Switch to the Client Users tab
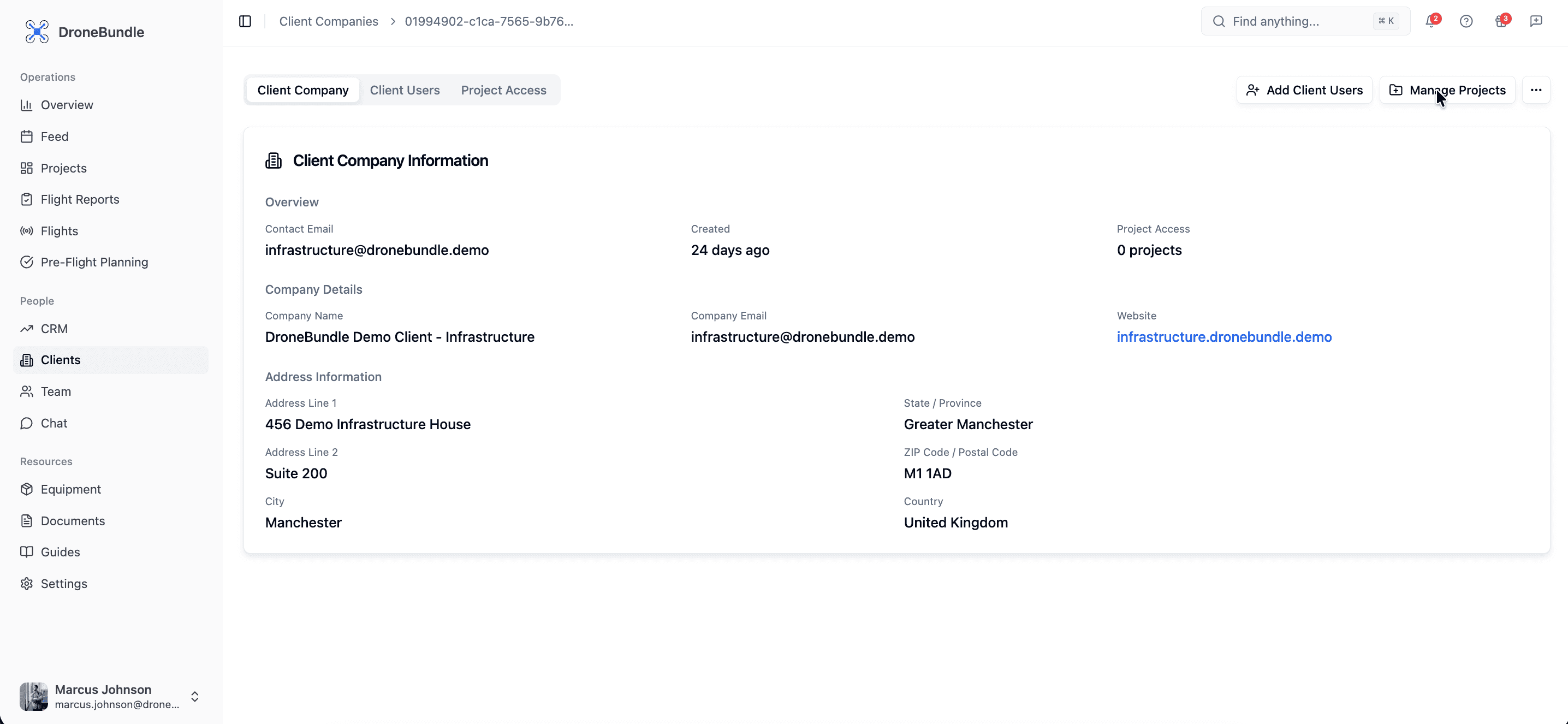Screen dimensions: 1568x724 coord(405,90)
